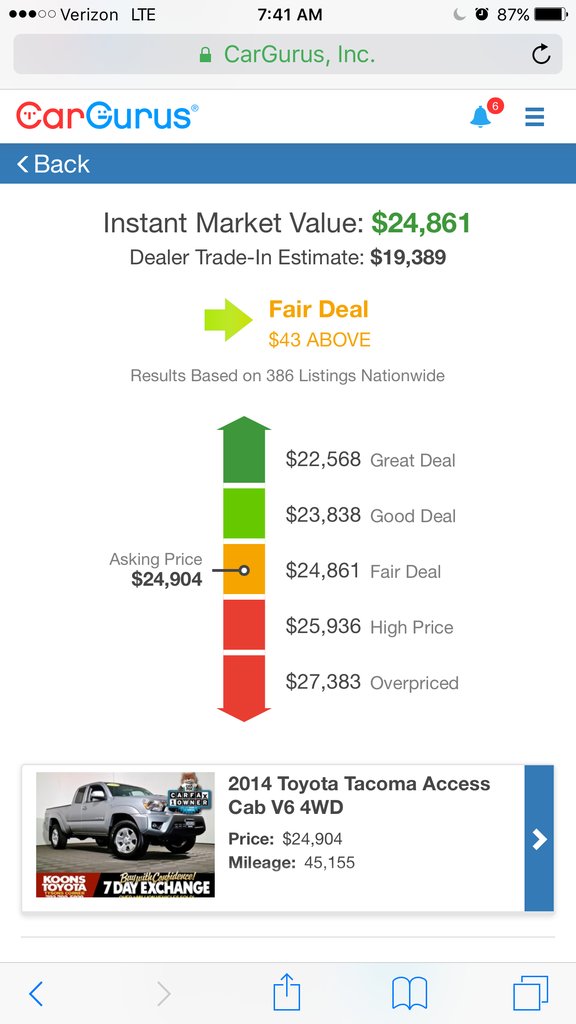Tap the CarGurus logo

coord(108,116)
